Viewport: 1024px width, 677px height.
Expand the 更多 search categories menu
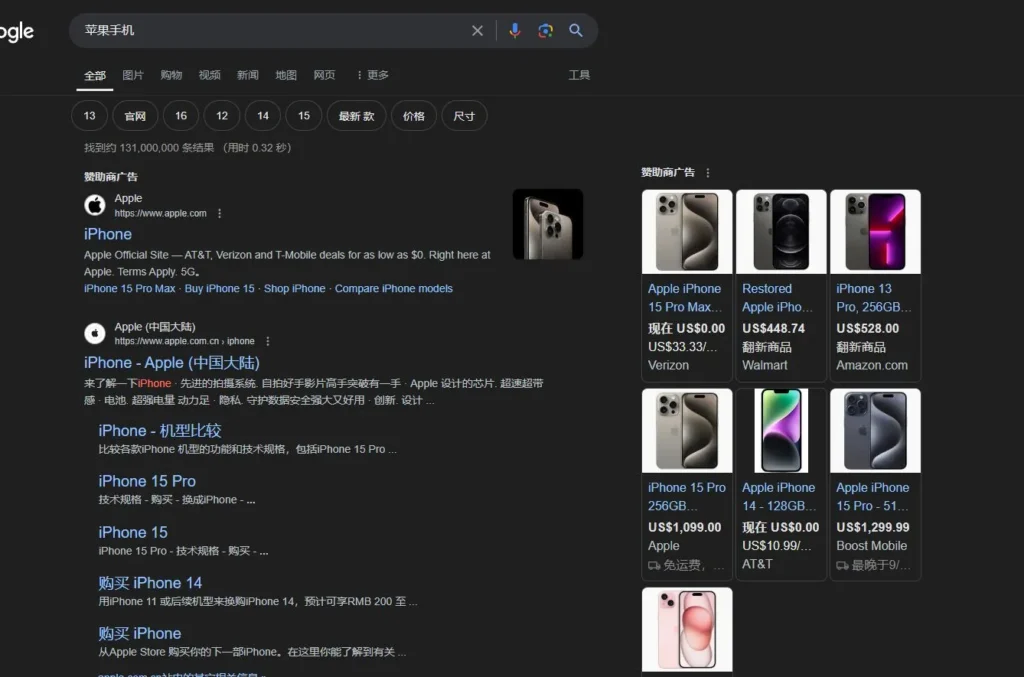[x=373, y=75]
